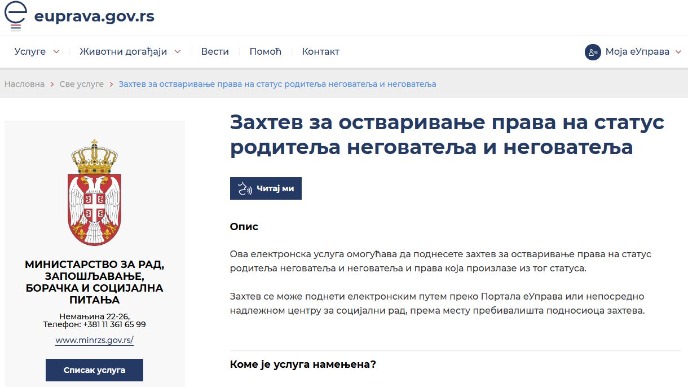Expand the Моја еУправа chevron arrow
The height and width of the screenshot is (387, 688).
point(678,52)
